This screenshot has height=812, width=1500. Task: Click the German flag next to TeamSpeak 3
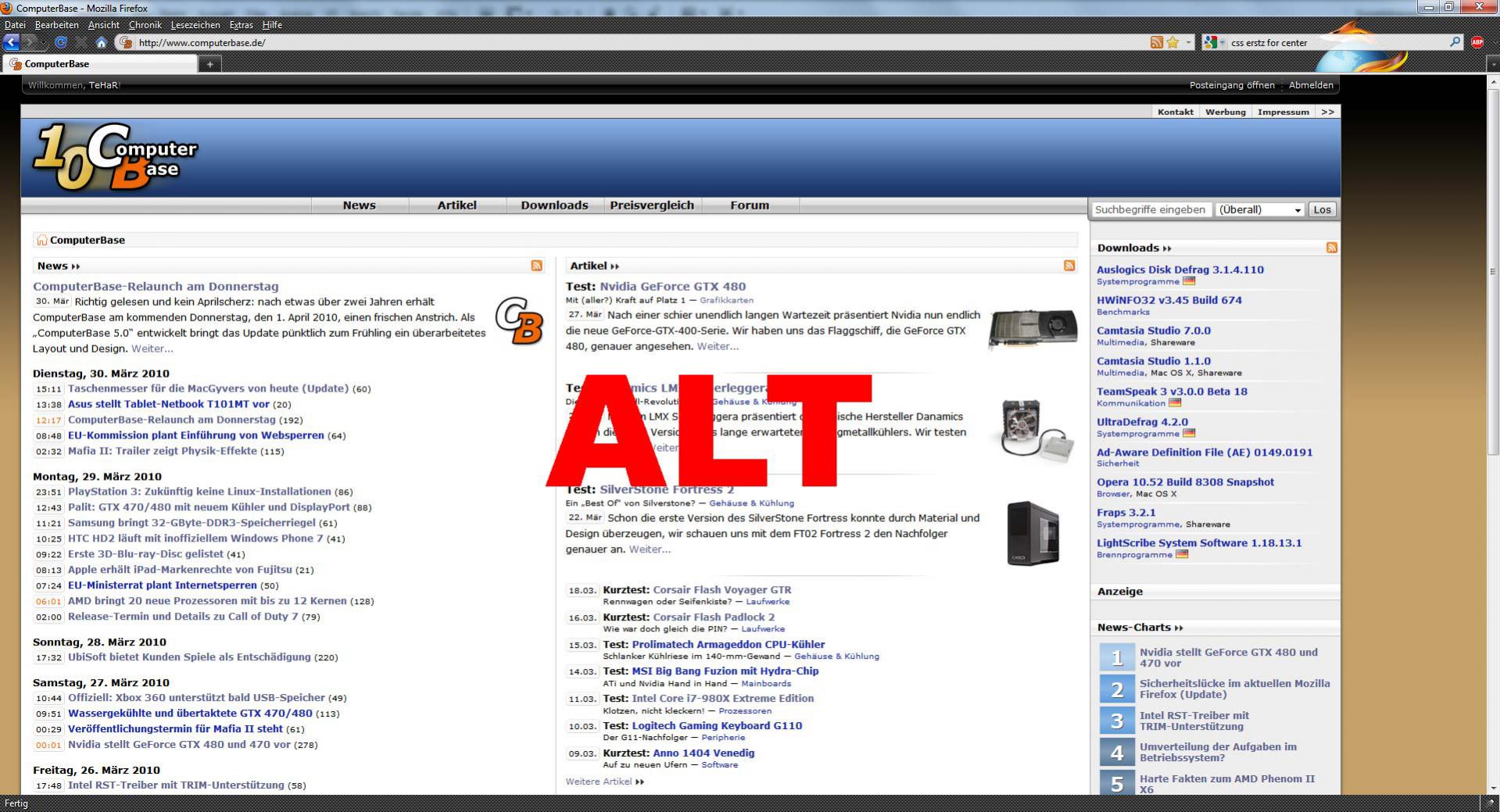1175,403
